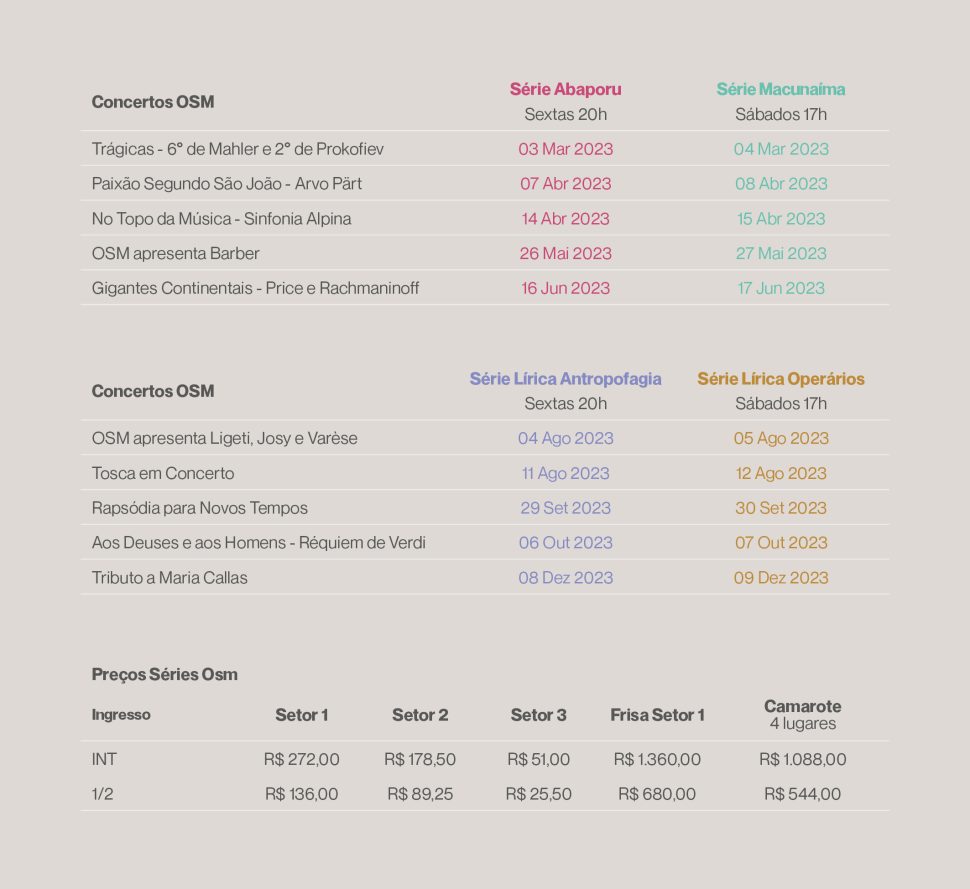Select the Série Macunaíma heading
The image size is (970, 889).
coord(781,89)
